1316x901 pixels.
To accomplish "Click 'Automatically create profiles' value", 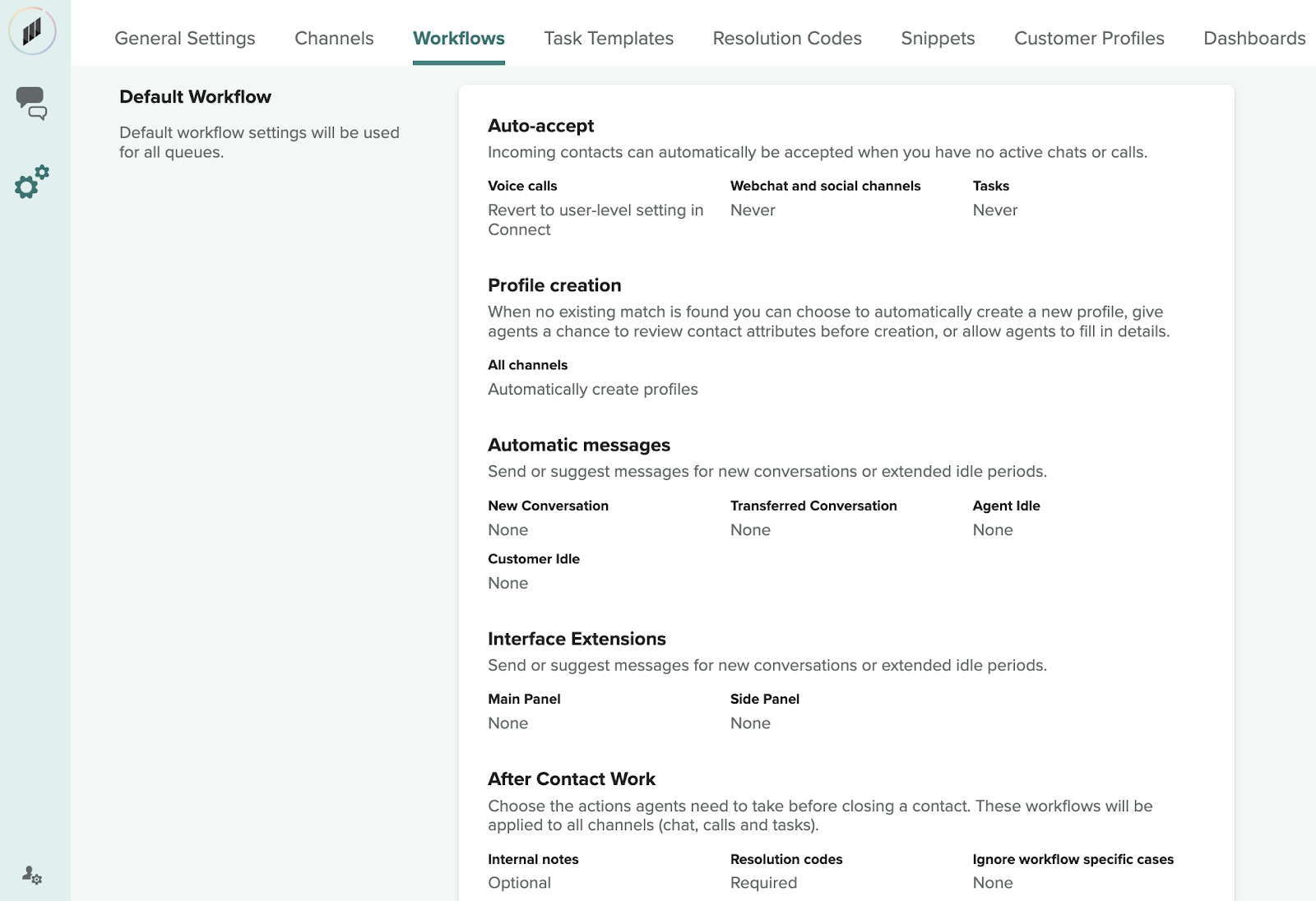I will click(592, 389).
